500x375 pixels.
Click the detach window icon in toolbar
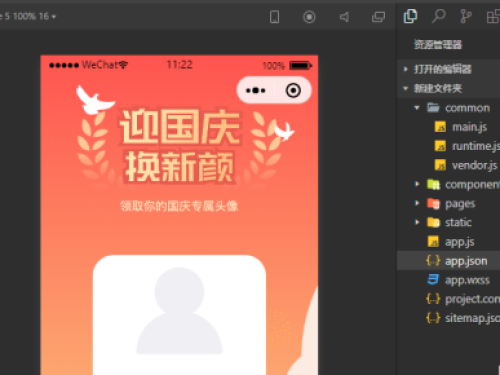click(x=378, y=17)
